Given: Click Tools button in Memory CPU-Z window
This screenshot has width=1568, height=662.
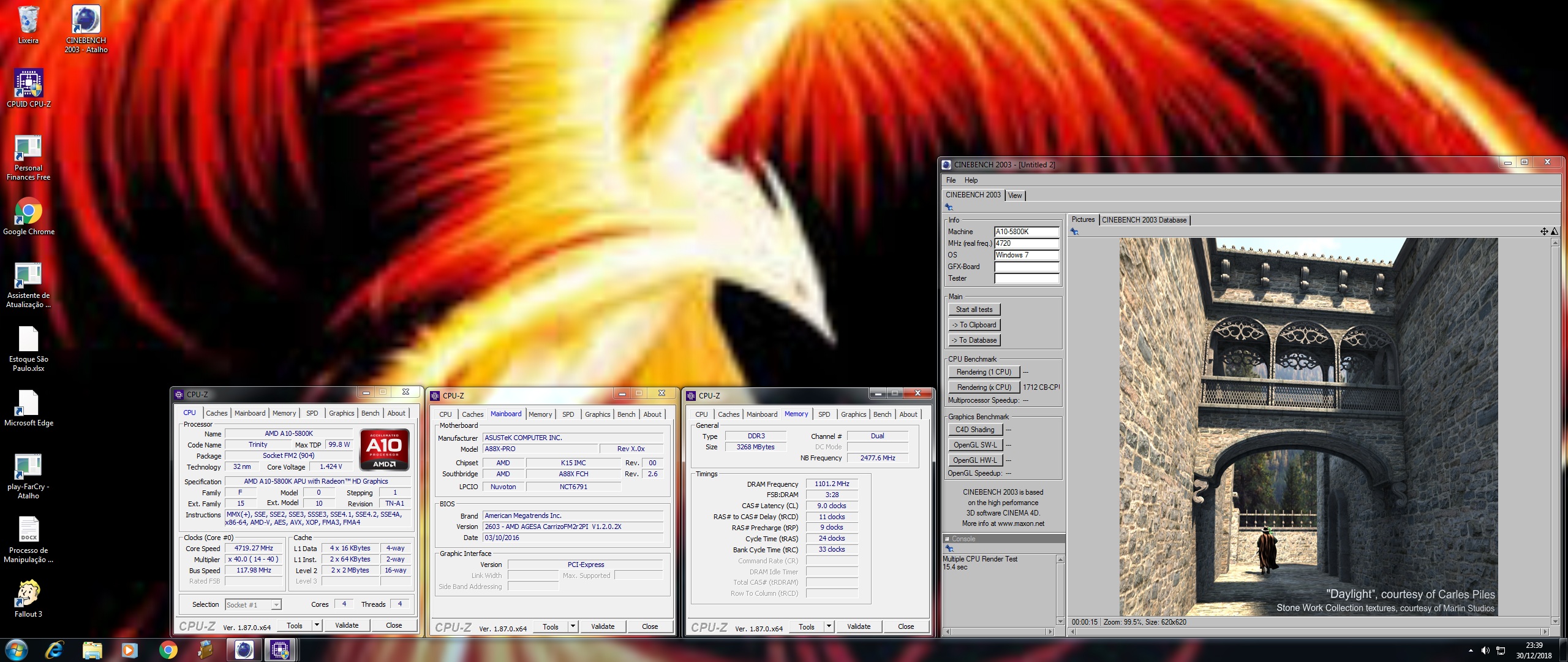Looking at the screenshot, I should click(806, 626).
